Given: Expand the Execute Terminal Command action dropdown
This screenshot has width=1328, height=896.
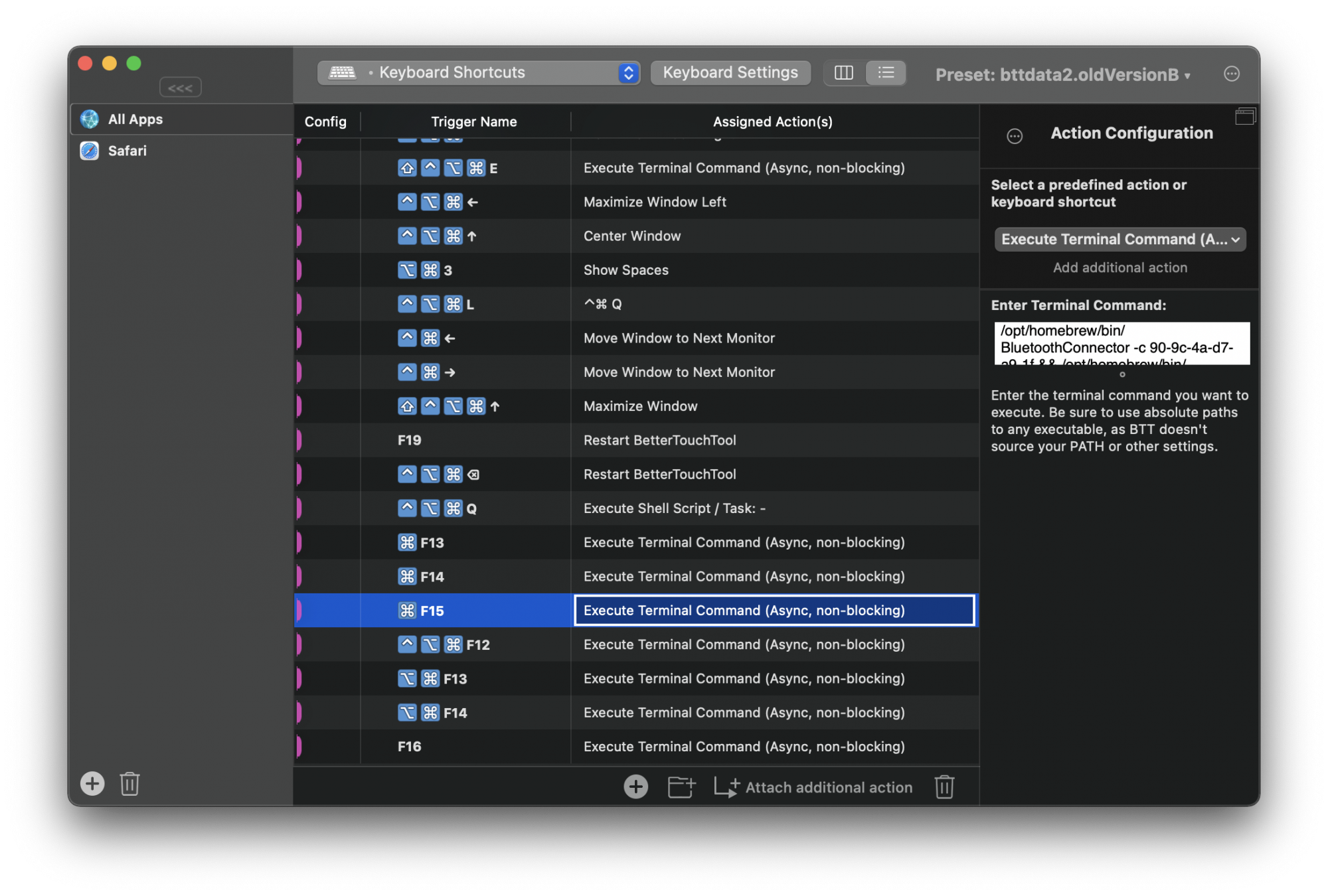Looking at the screenshot, I should click(1120, 240).
